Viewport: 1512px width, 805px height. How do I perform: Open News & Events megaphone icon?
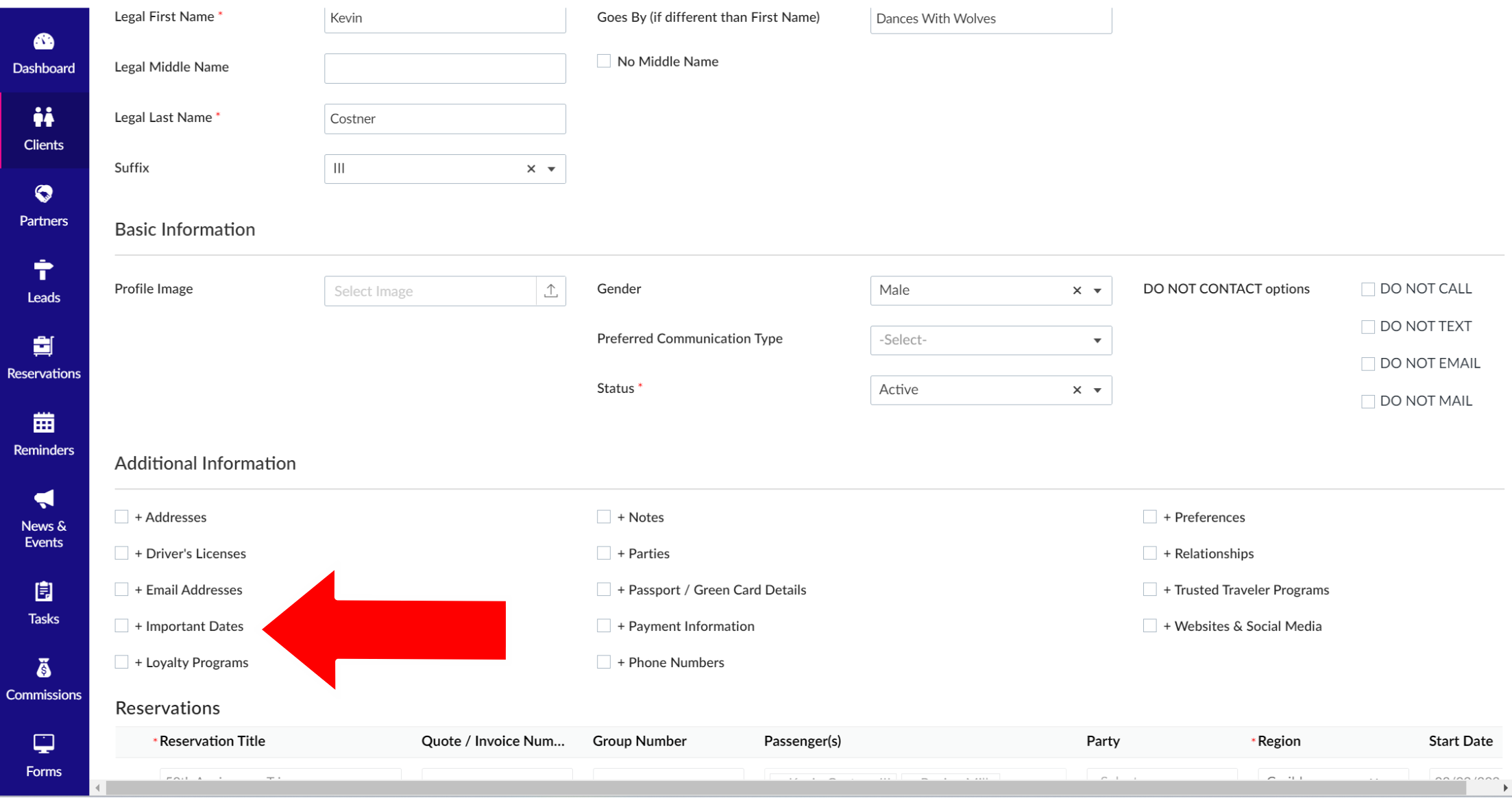point(43,499)
